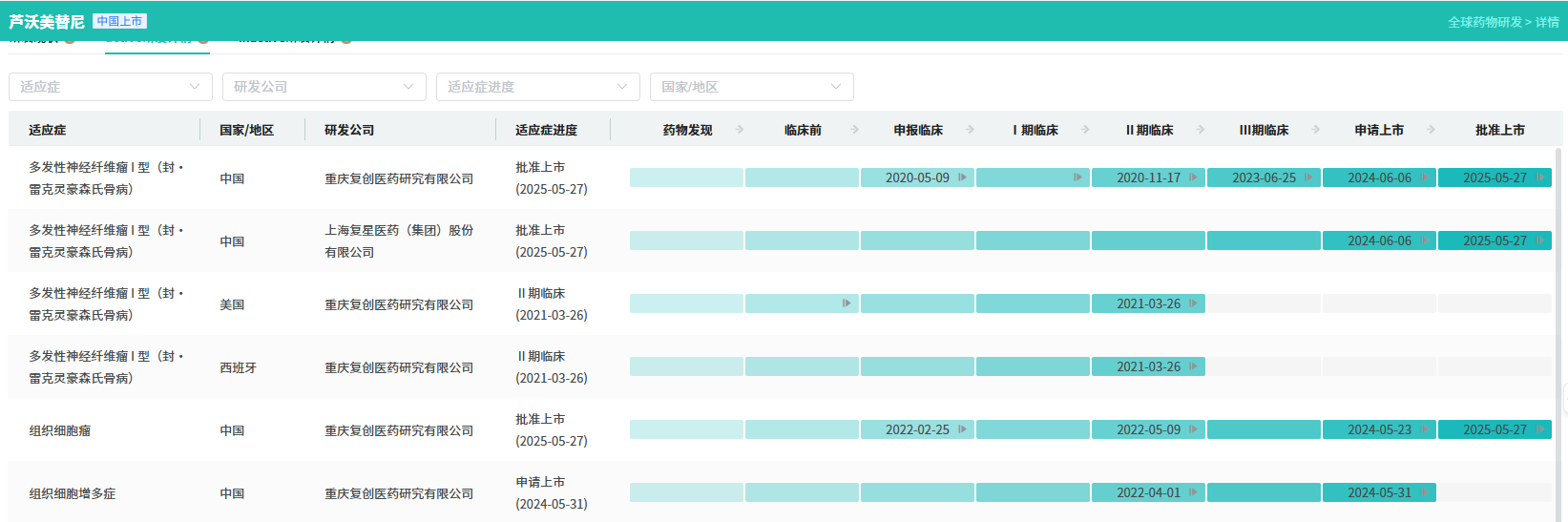Select the Spain row's 2021-03-26 phase II bar

point(1148,366)
